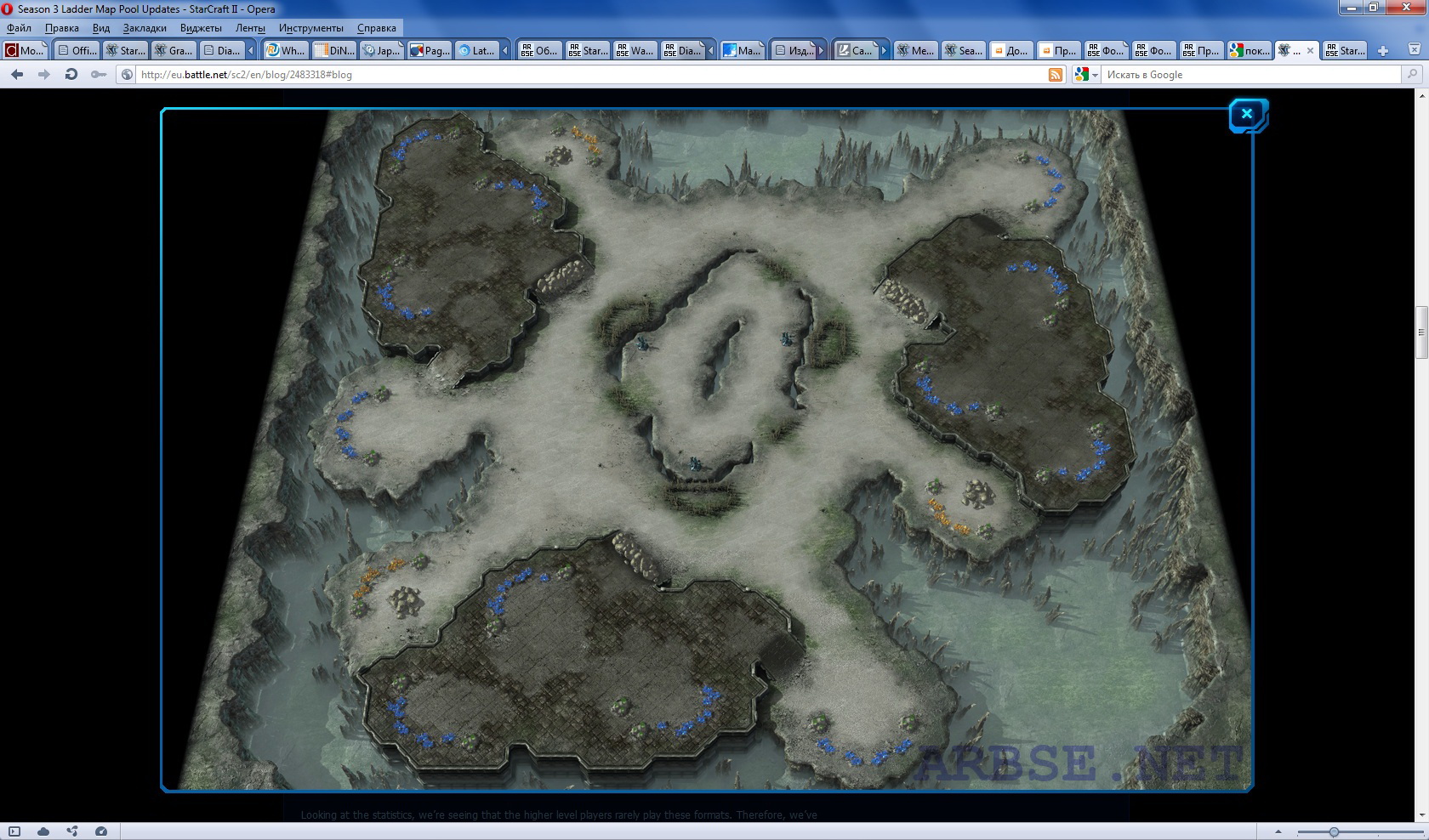Switch to the 'Jap...' tab
The height and width of the screenshot is (840, 1429).
coord(381,51)
